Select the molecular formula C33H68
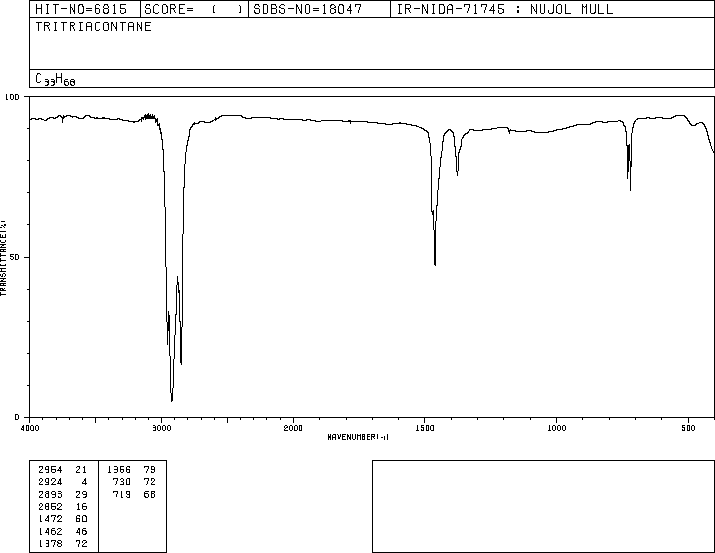 pos(55,79)
